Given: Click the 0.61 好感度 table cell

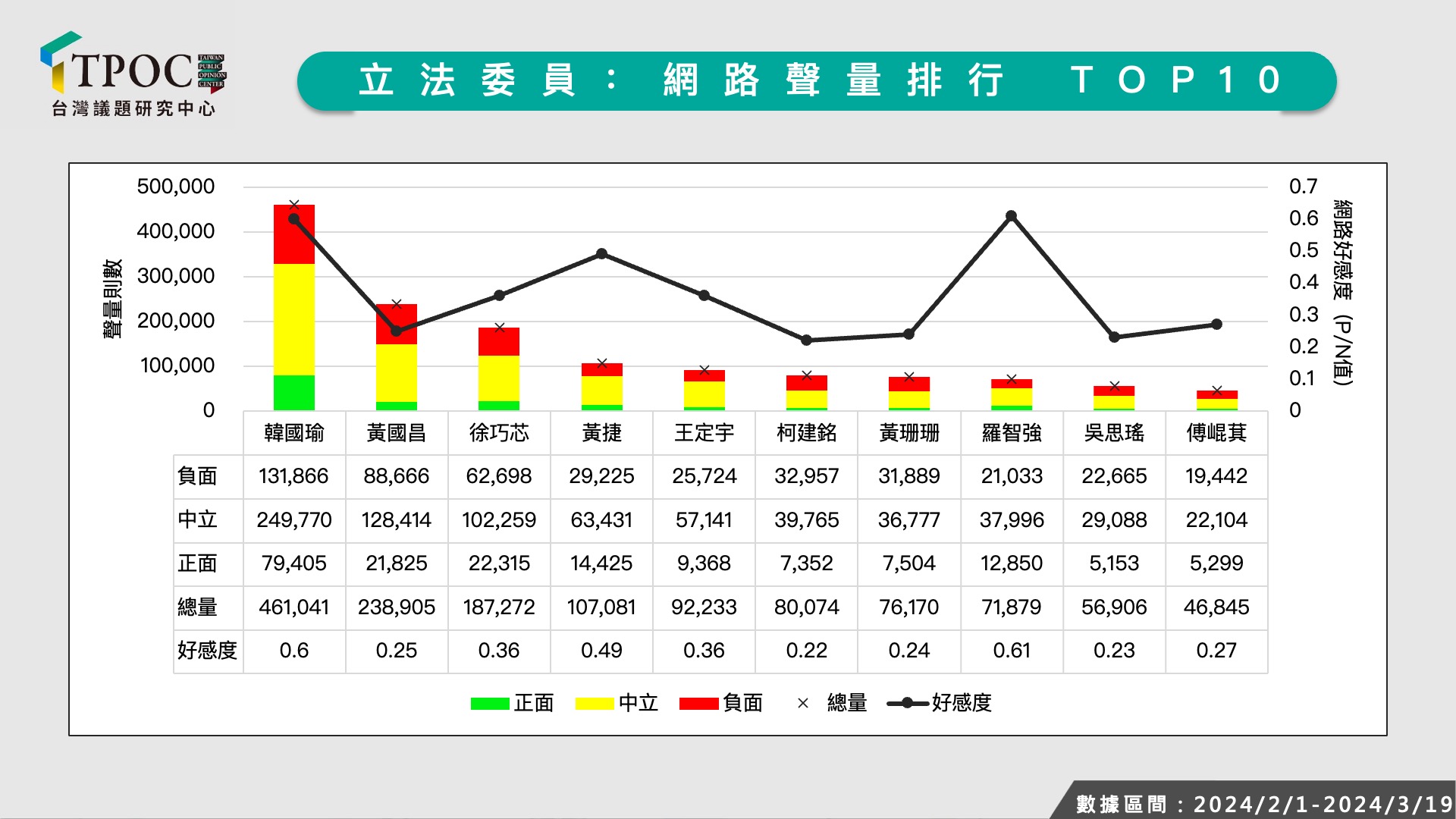Looking at the screenshot, I should coord(1011,651).
